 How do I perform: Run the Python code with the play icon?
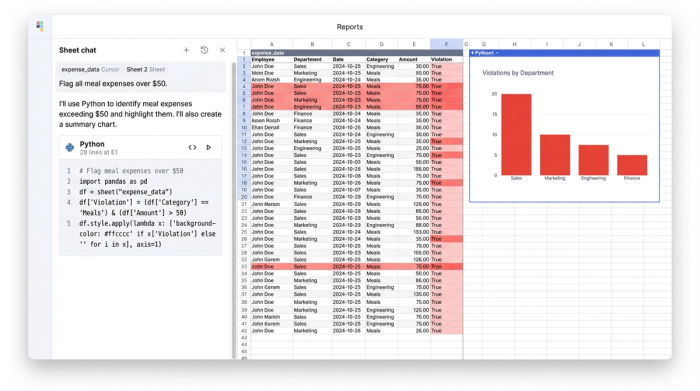208,147
